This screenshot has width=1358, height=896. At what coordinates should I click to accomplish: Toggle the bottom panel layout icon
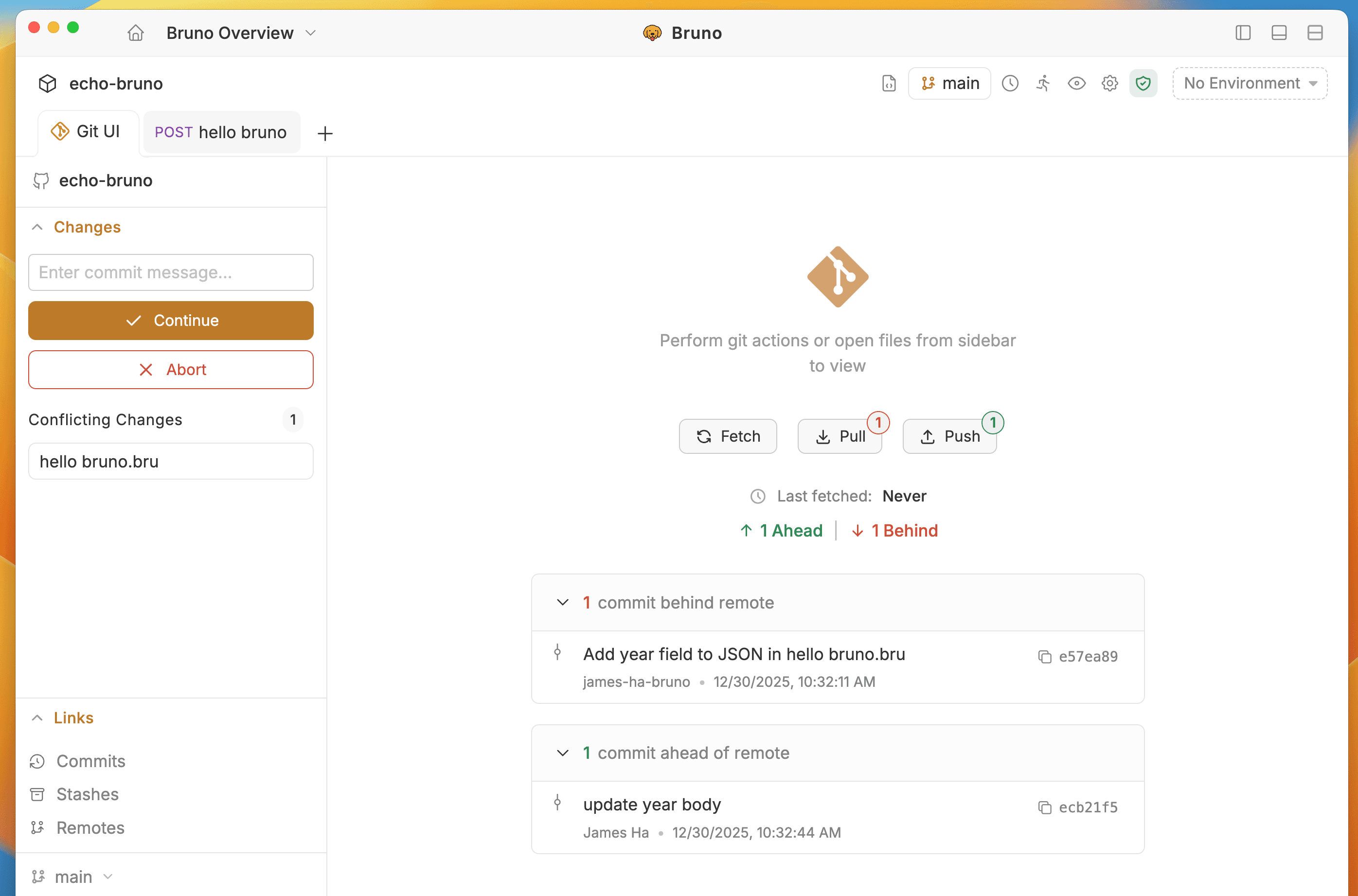coord(1279,33)
